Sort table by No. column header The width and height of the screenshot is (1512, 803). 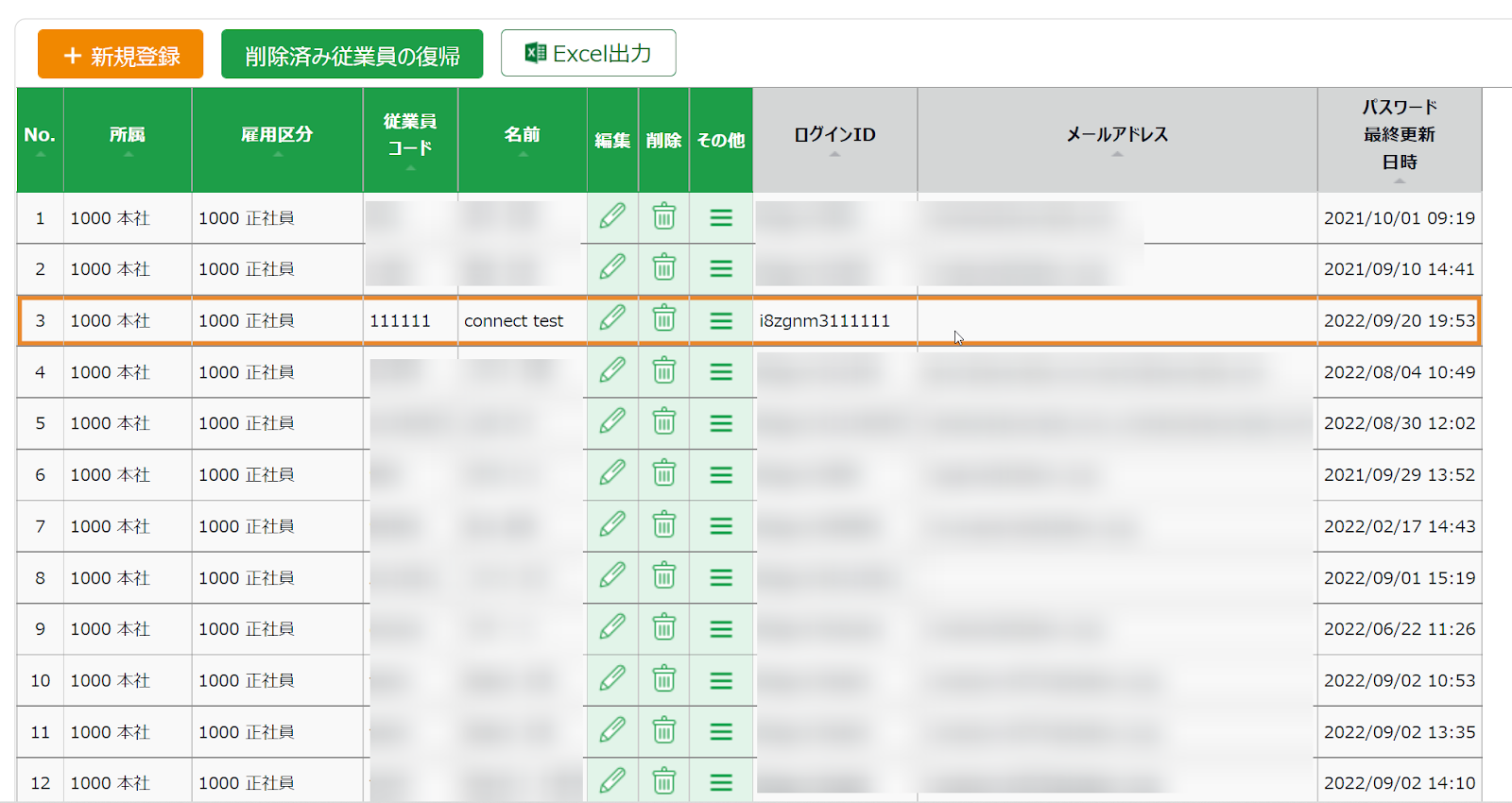40,140
